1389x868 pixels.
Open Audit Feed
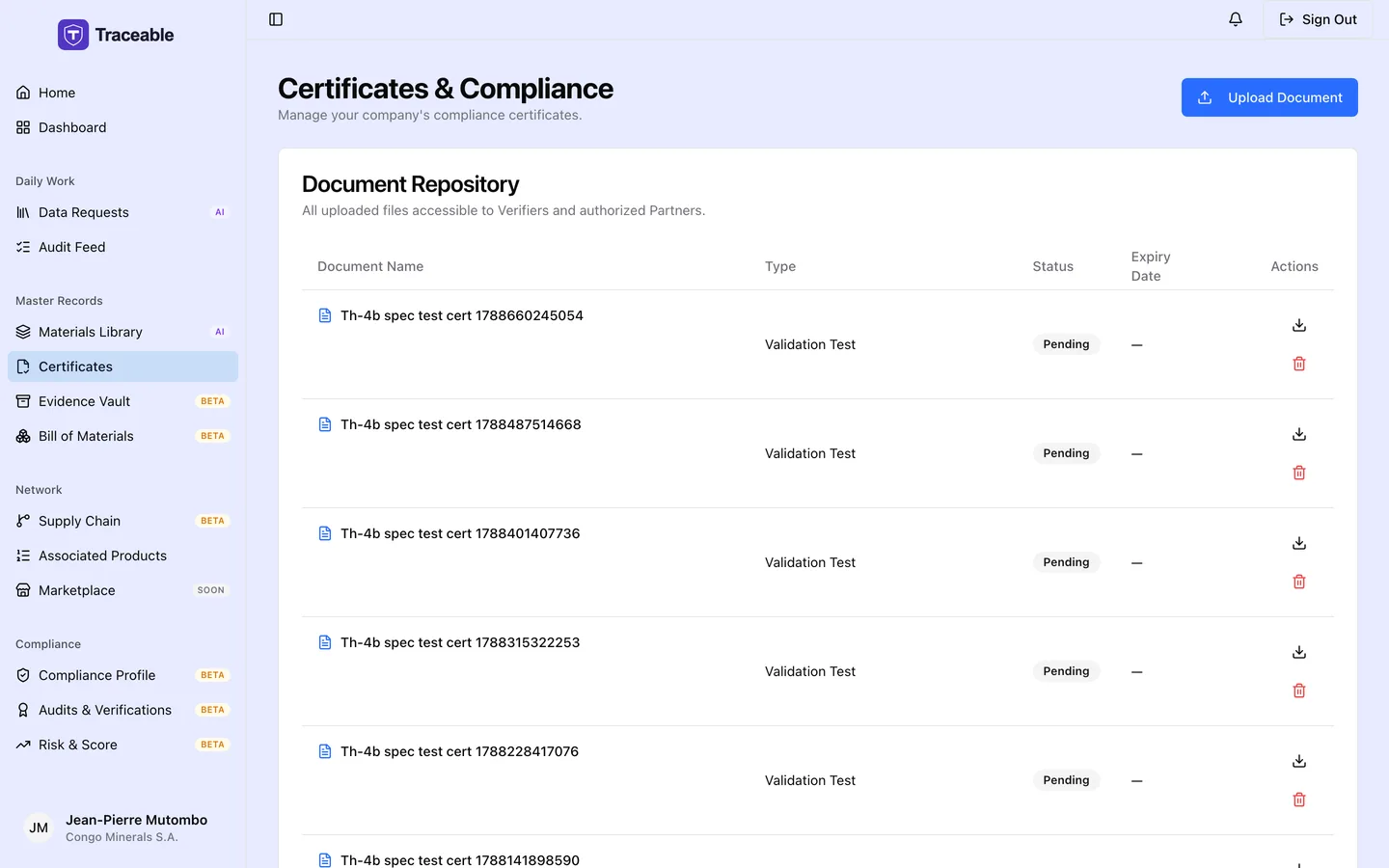click(x=123, y=247)
